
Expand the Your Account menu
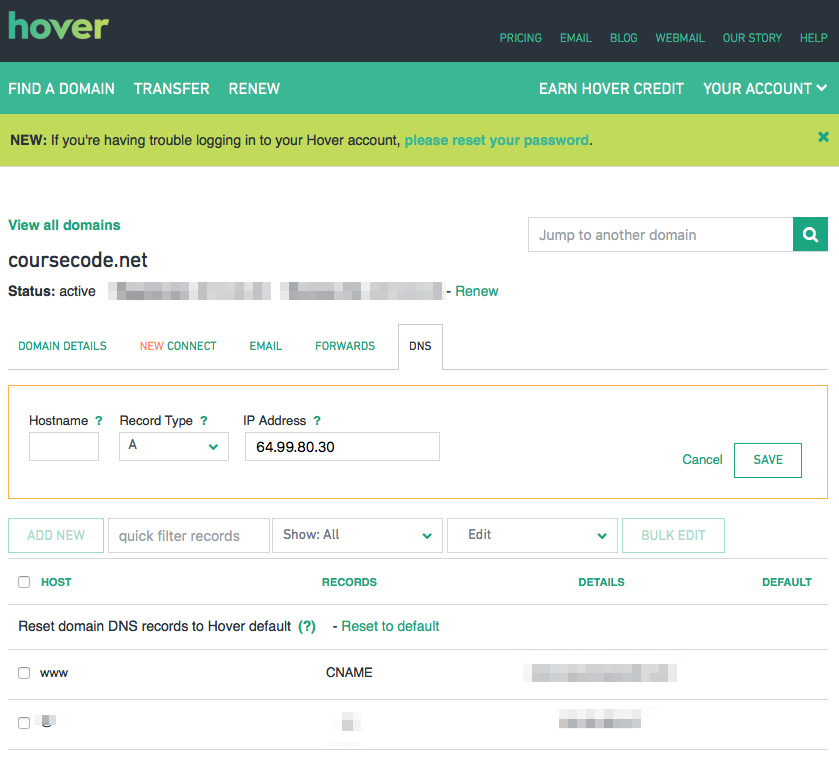[765, 88]
